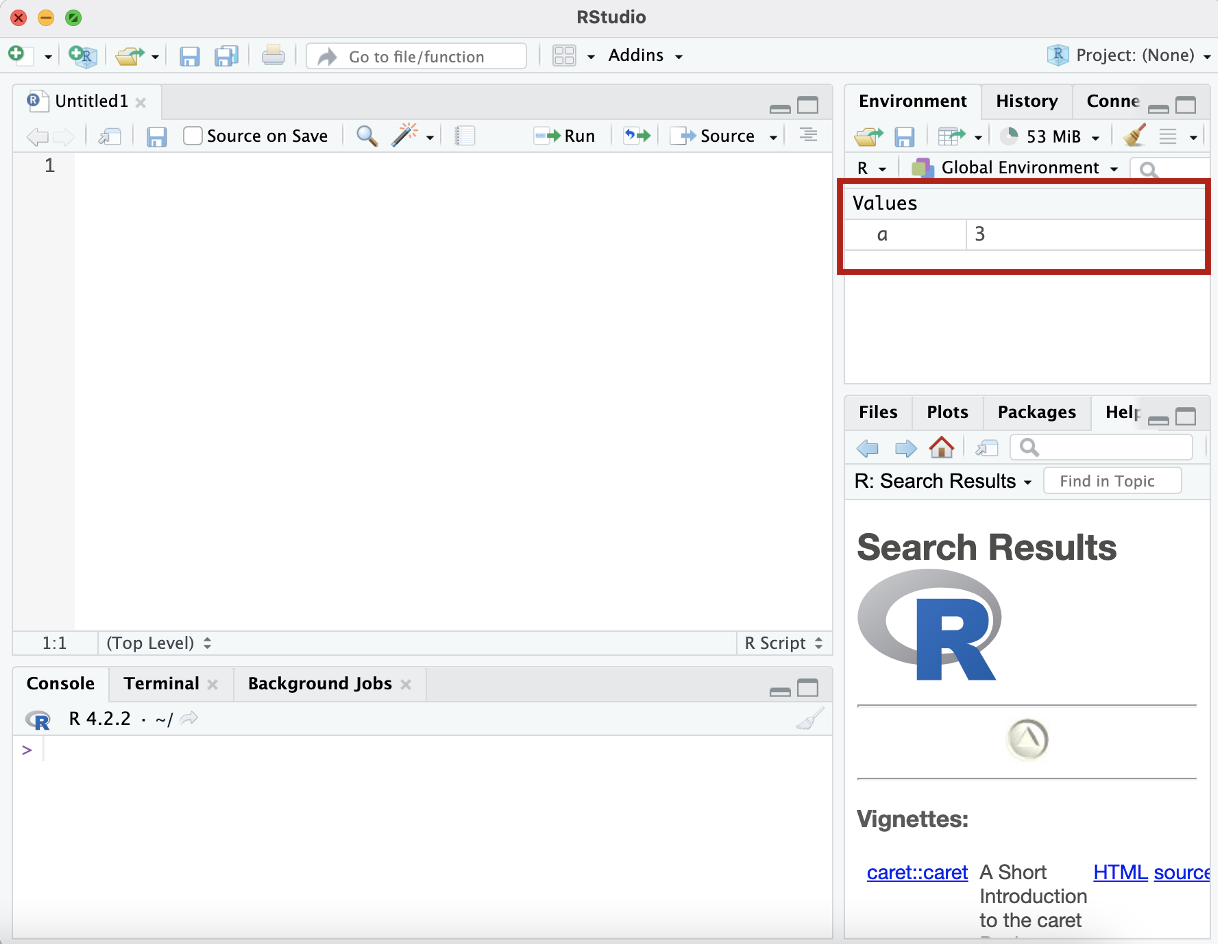Expand the recent files dropdown arrow
Image resolution: width=1218 pixels, height=944 pixels.
(155, 57)
